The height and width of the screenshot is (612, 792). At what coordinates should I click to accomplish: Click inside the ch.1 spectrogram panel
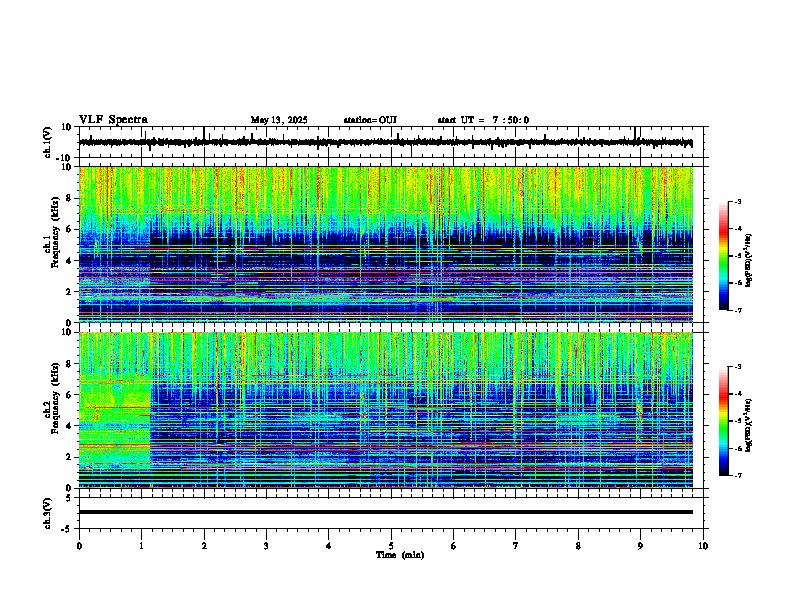pos(386,244)
